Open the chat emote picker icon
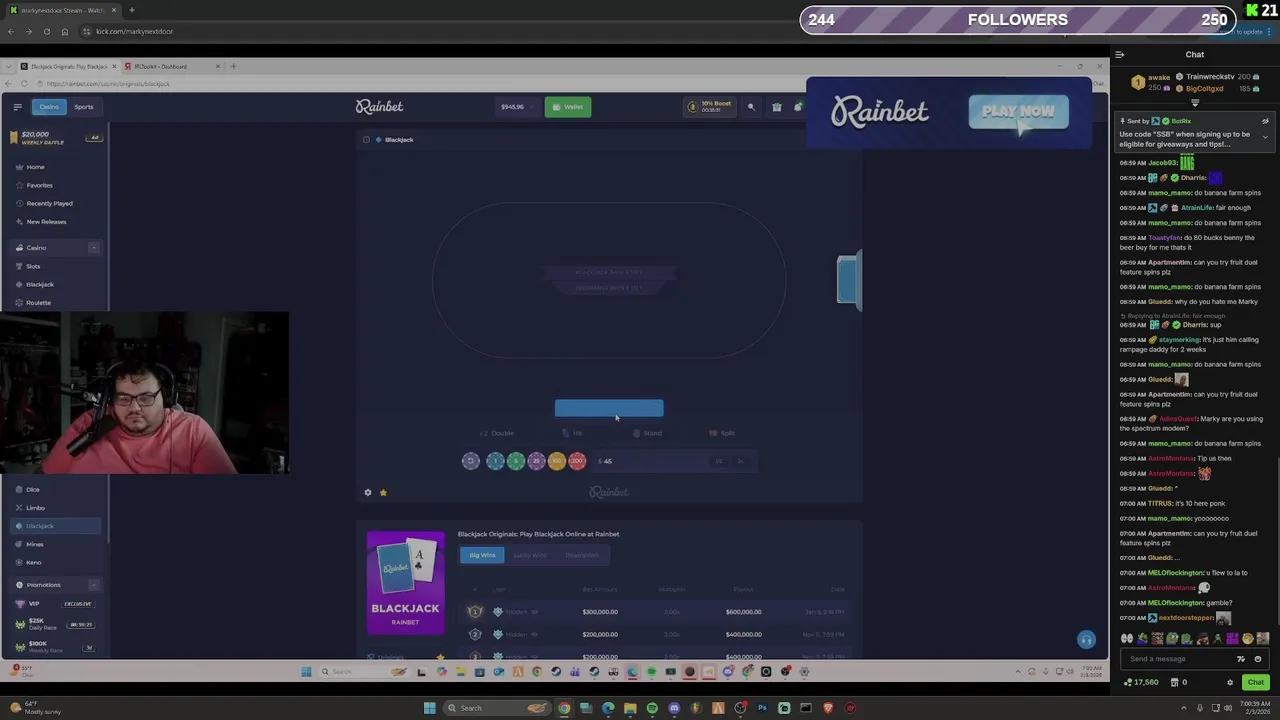Screen dimensions: 1280x720 tap(1258, 659)
